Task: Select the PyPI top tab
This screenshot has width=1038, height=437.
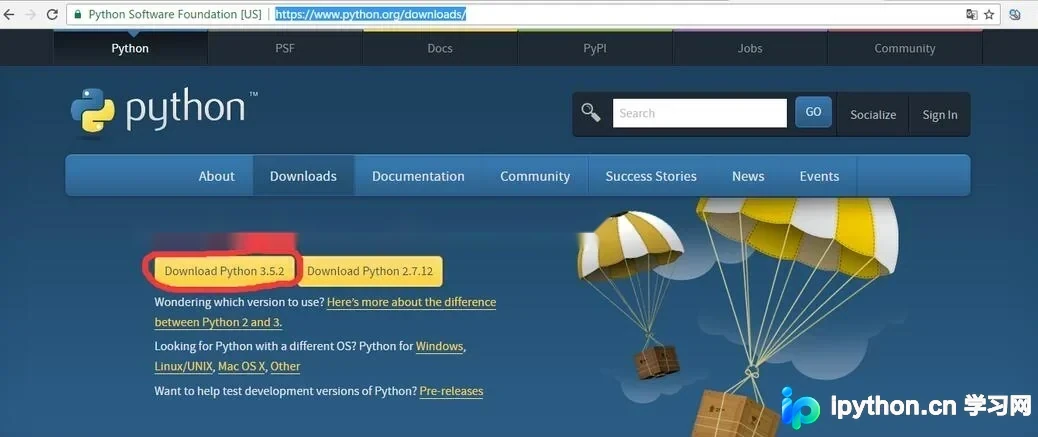Action: [x=595, y=48]
